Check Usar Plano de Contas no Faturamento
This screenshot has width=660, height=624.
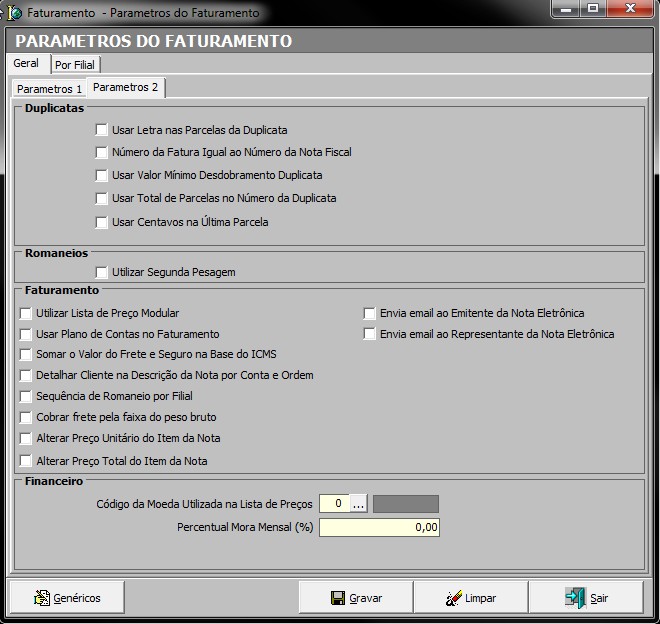tap(25, 334)
